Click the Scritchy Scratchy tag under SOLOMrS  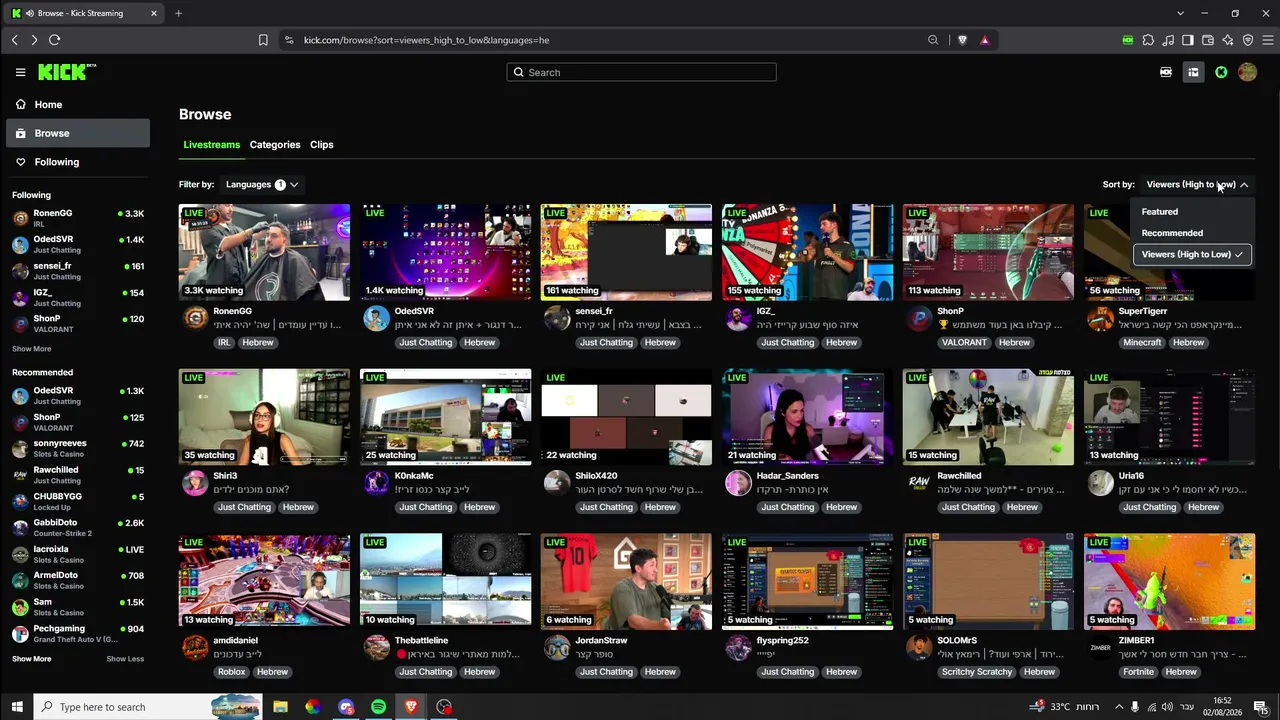[x=977, y=672]
